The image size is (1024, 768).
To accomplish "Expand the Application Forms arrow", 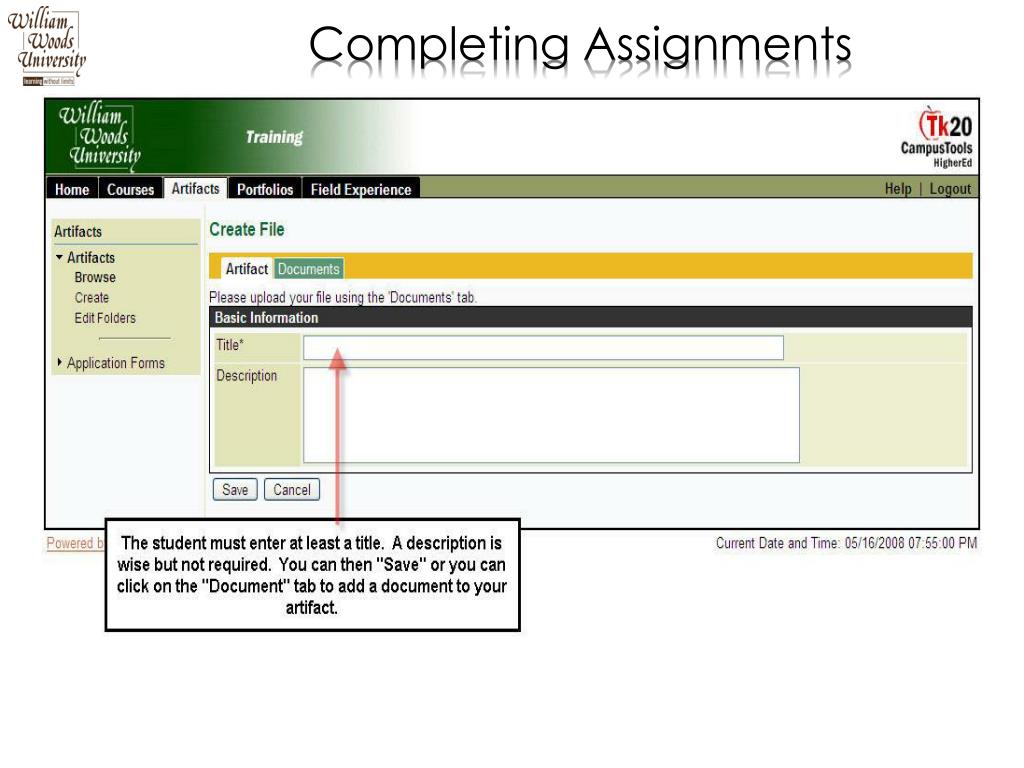I will pyautogui.click(x=59, y=362).
